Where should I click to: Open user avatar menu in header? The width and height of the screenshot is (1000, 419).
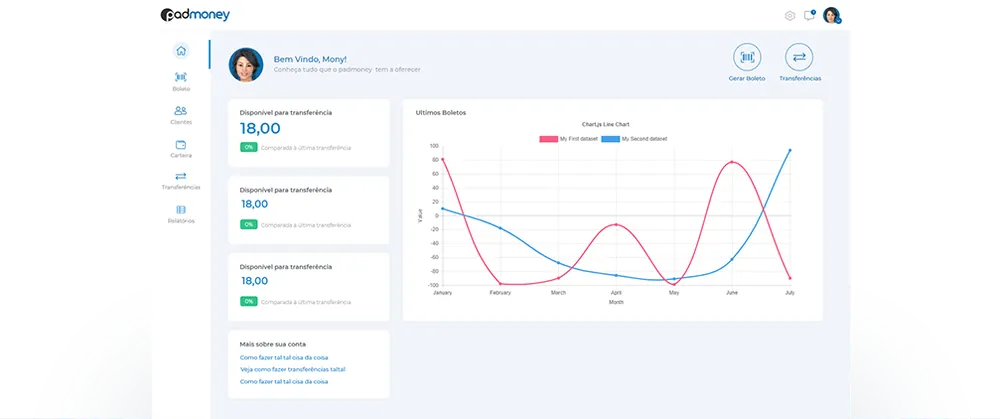point(832,15)
